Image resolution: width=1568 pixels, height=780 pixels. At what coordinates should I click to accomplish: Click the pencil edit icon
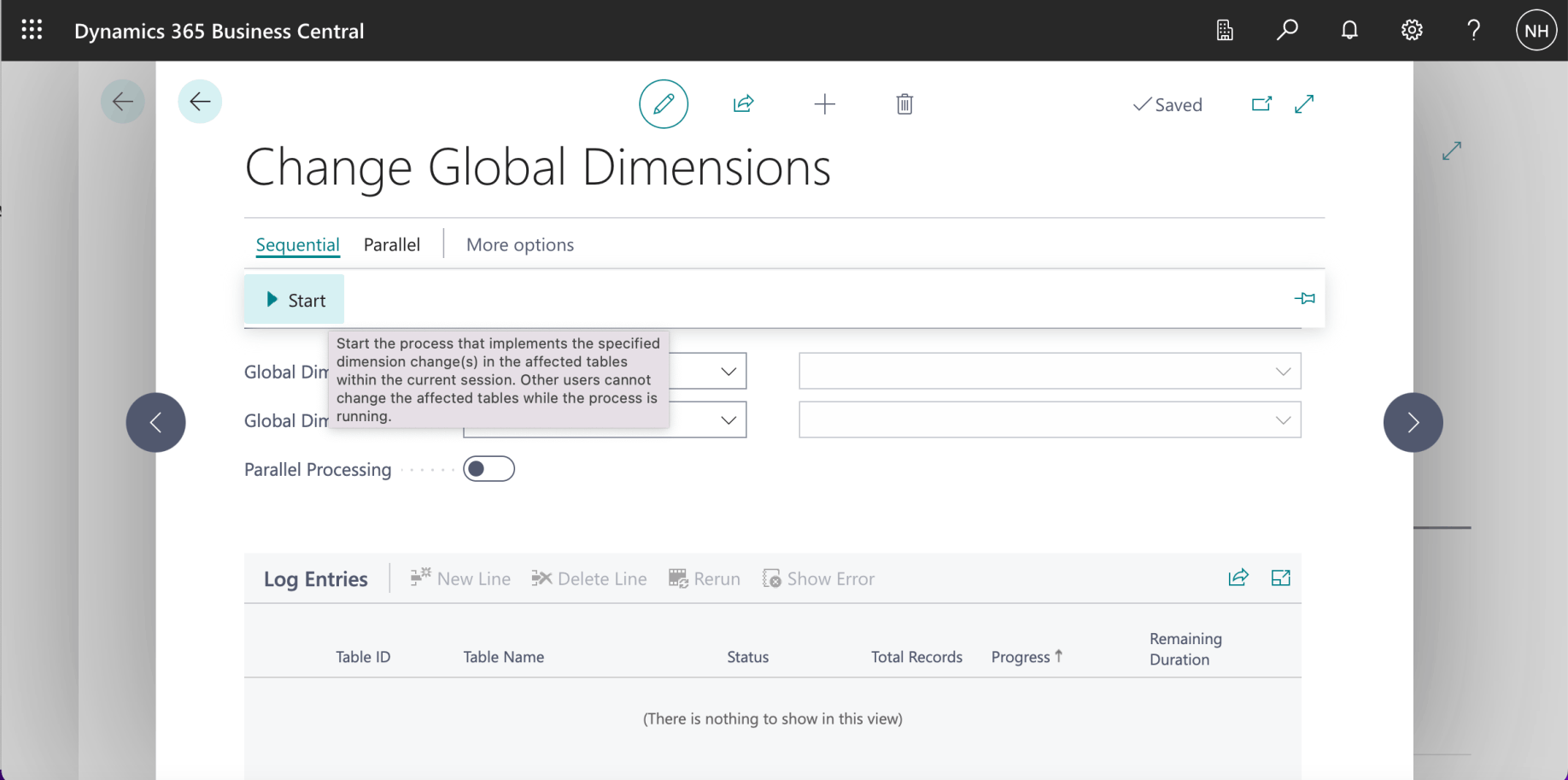pos(664,104)
